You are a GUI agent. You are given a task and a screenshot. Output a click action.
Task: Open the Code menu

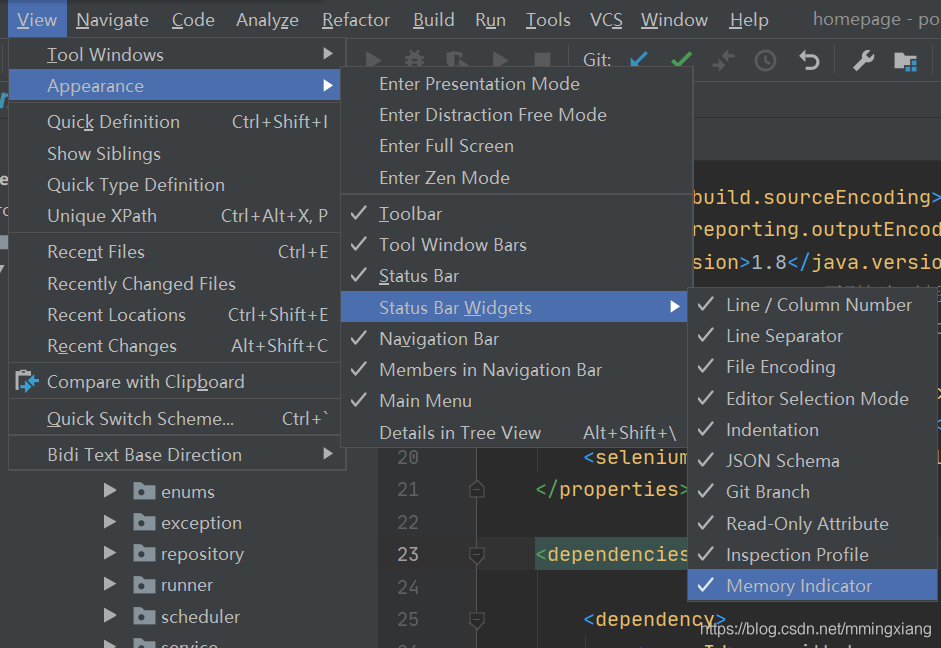coord(193,20)
